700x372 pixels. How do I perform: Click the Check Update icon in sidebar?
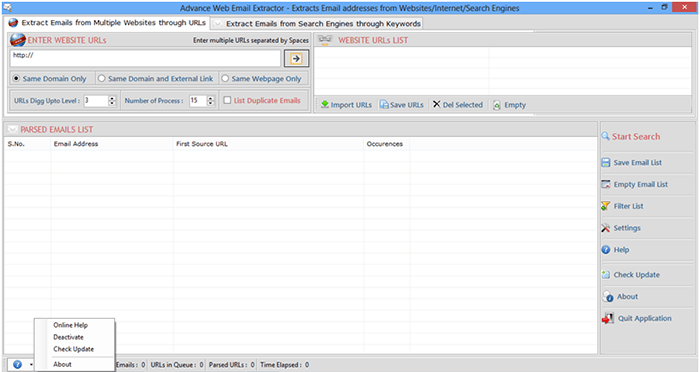tap(605, 275)
